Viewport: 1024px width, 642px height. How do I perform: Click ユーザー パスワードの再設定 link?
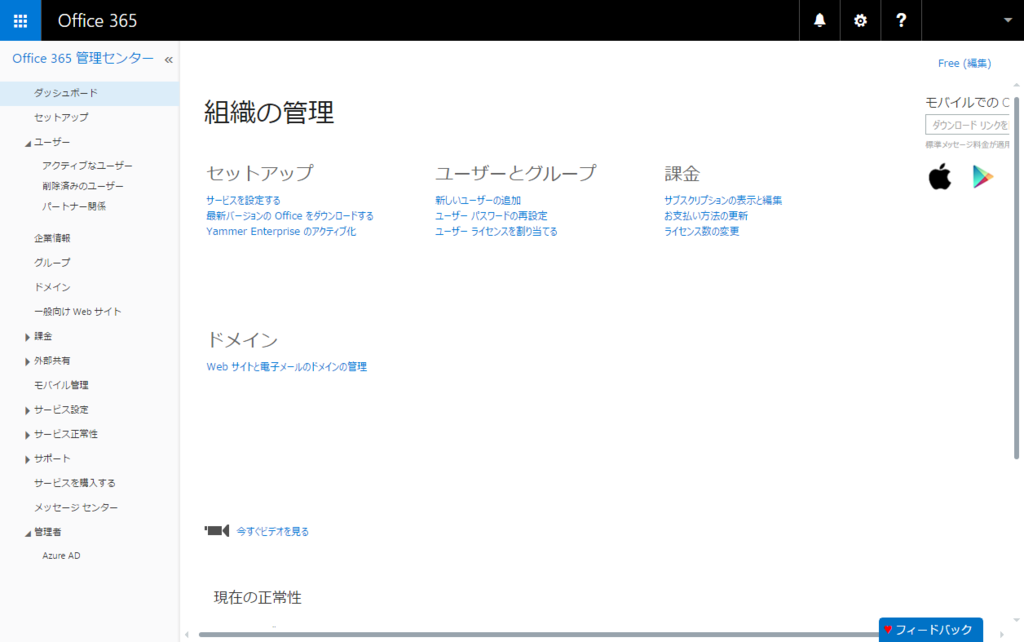pyautogui.click(x=491, y=216)
